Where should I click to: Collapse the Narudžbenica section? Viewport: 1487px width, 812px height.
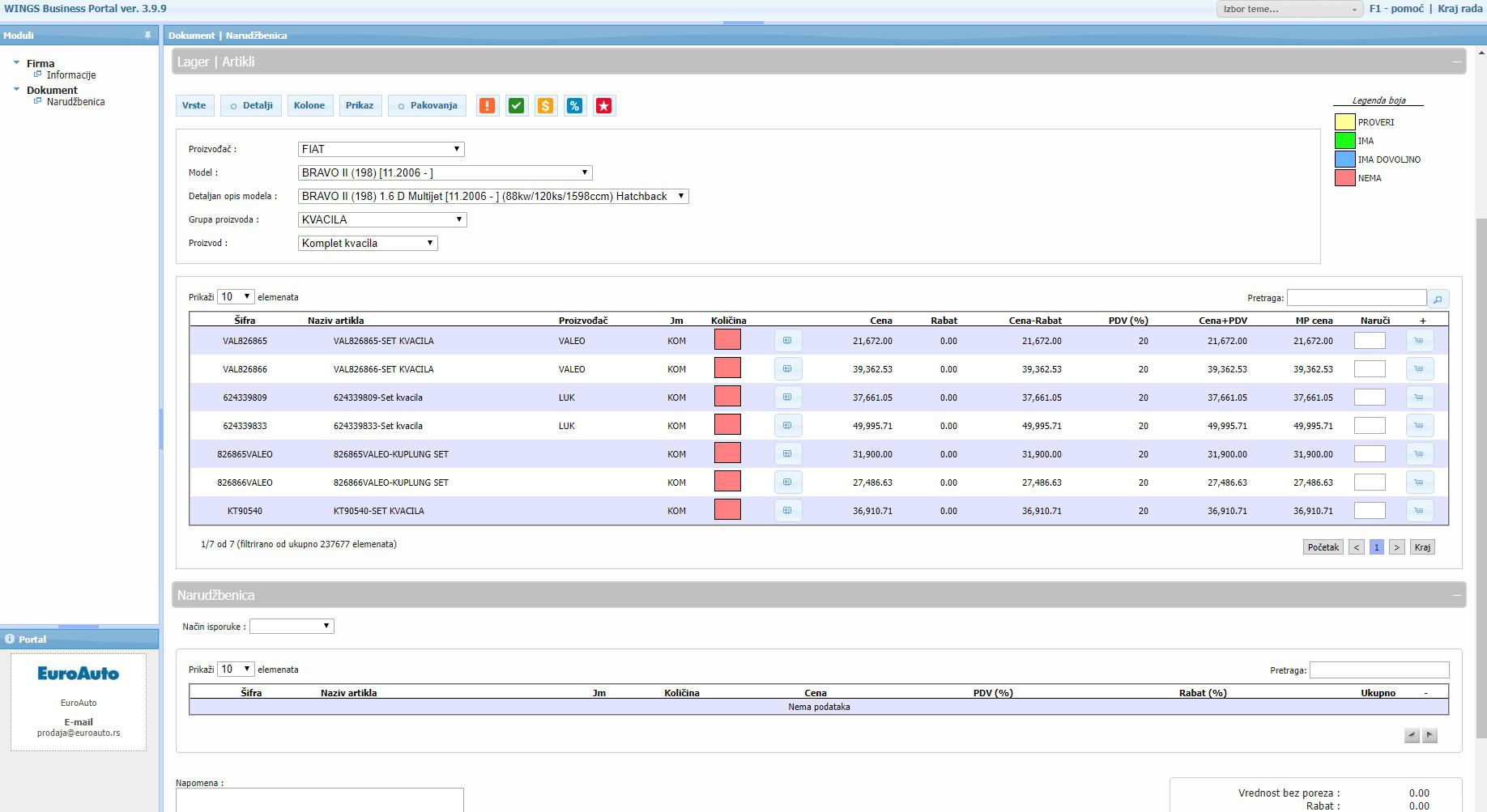click(1456, 595)
